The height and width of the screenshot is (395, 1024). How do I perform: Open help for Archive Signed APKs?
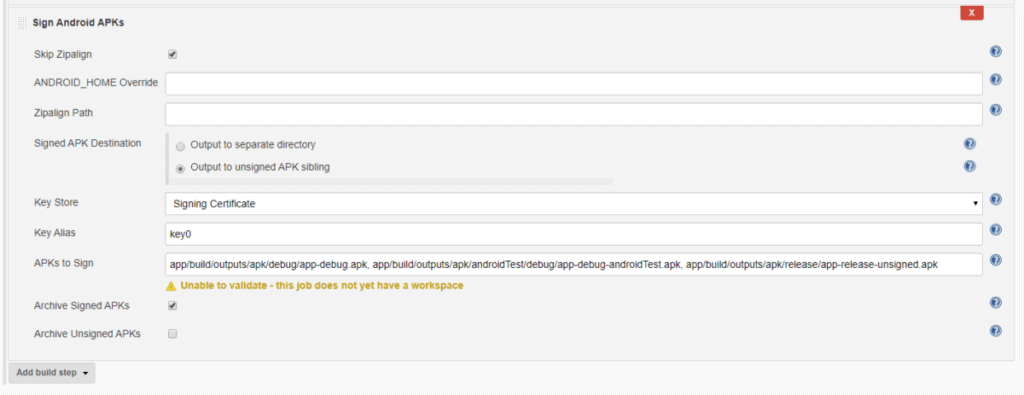(x=995, y=302)
